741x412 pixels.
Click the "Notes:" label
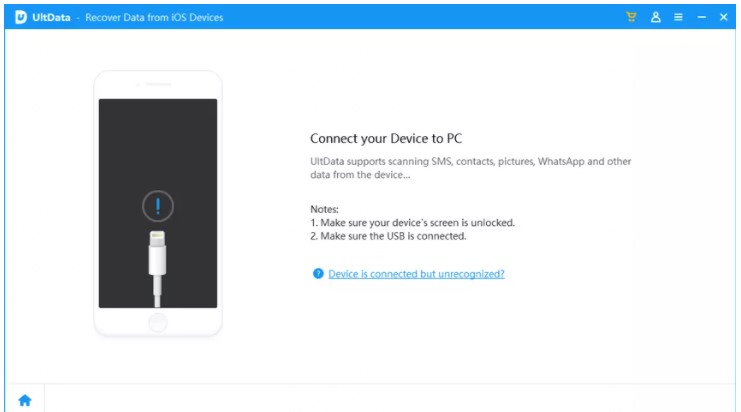pos(327,208)
